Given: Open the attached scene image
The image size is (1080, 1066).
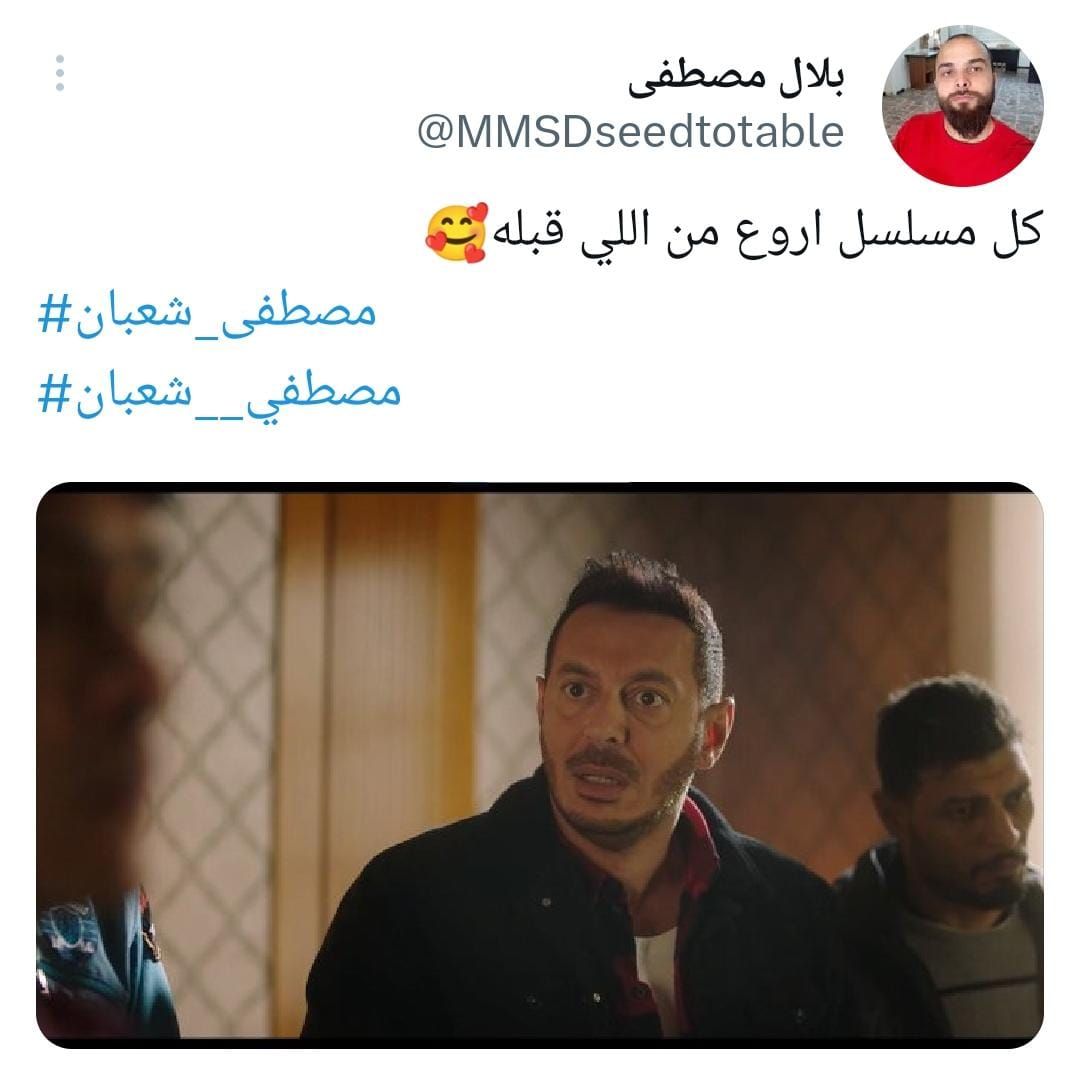Looking at the screenshot, I should pos(539,765).
